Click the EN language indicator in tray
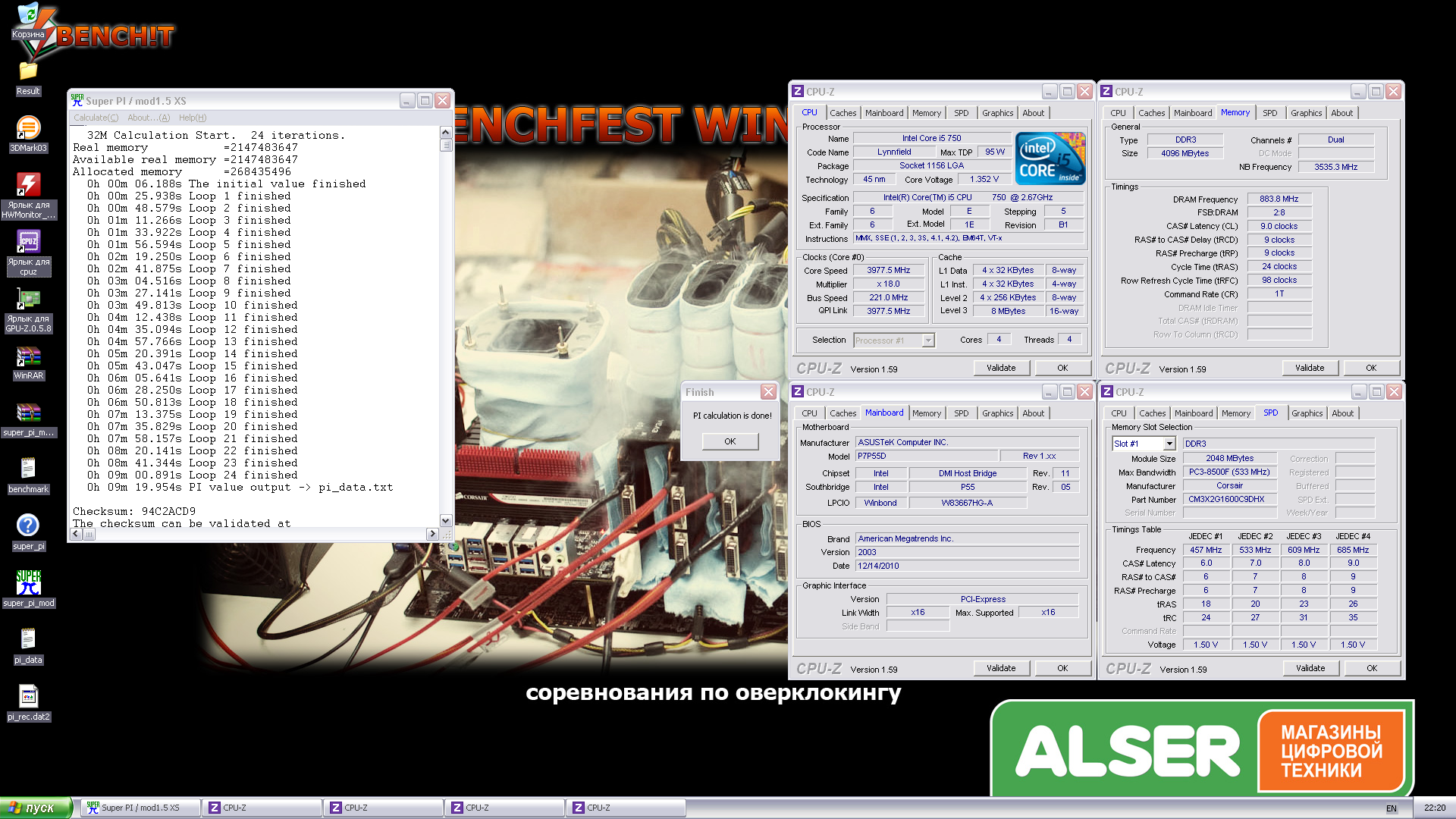 (x=1392, y=808)
